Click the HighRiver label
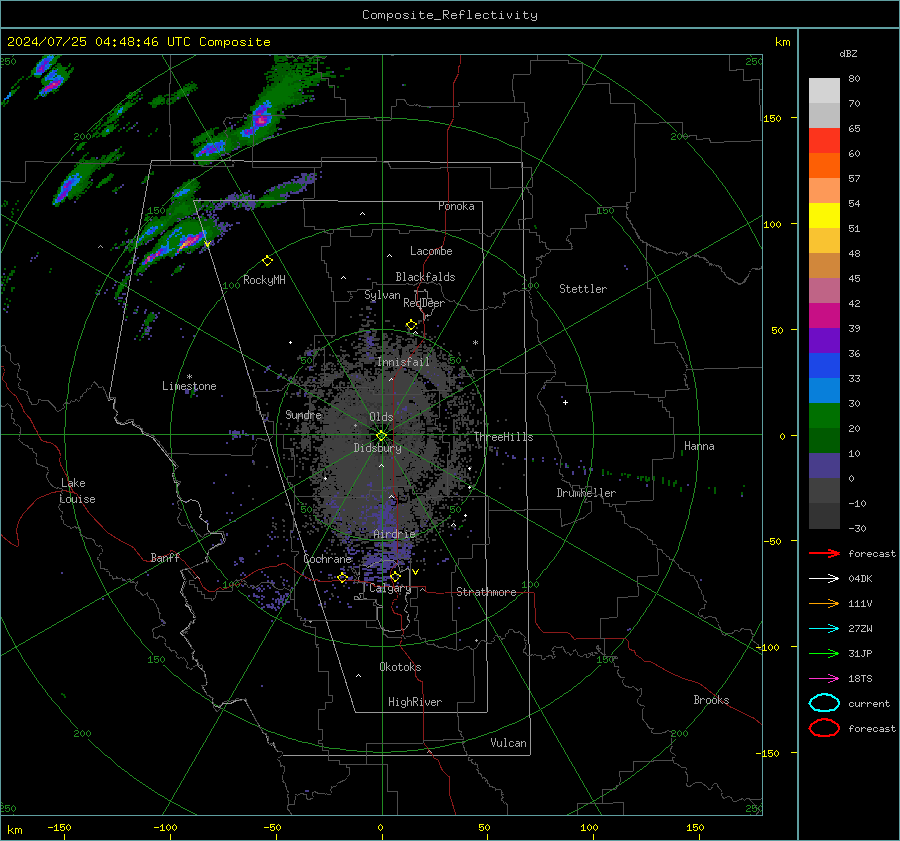Viewport: 900px width, 841px height. pyautogui.click(x=415, y=702)
